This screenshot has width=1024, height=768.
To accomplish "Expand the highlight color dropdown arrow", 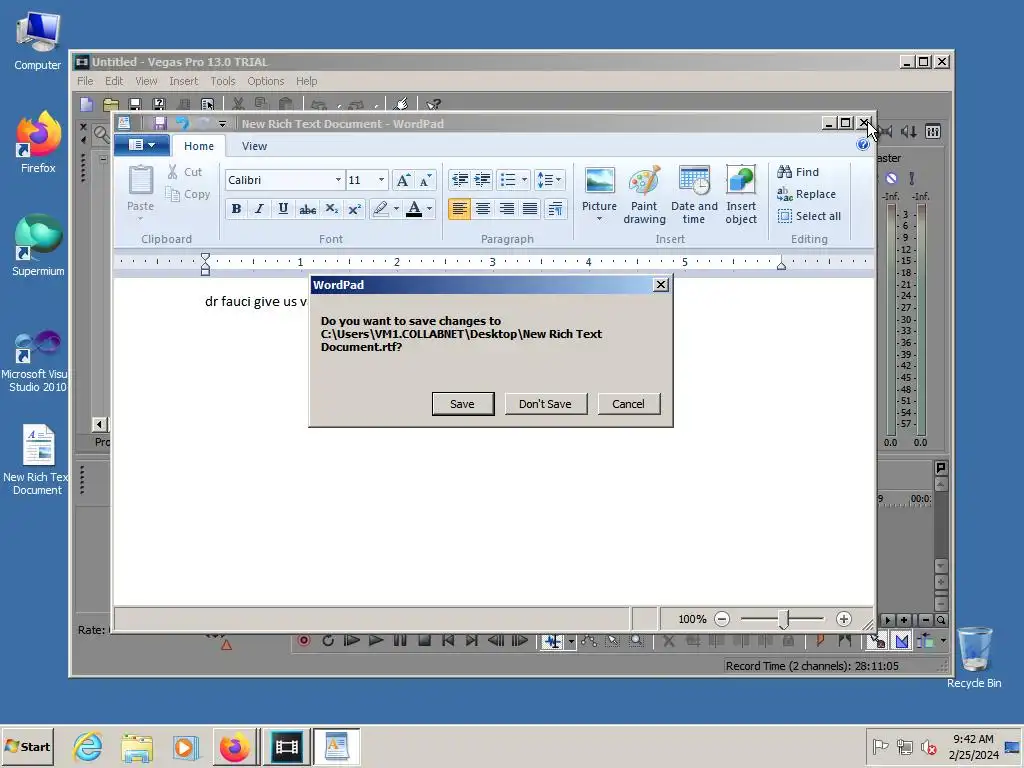I will tap(396, 209).
